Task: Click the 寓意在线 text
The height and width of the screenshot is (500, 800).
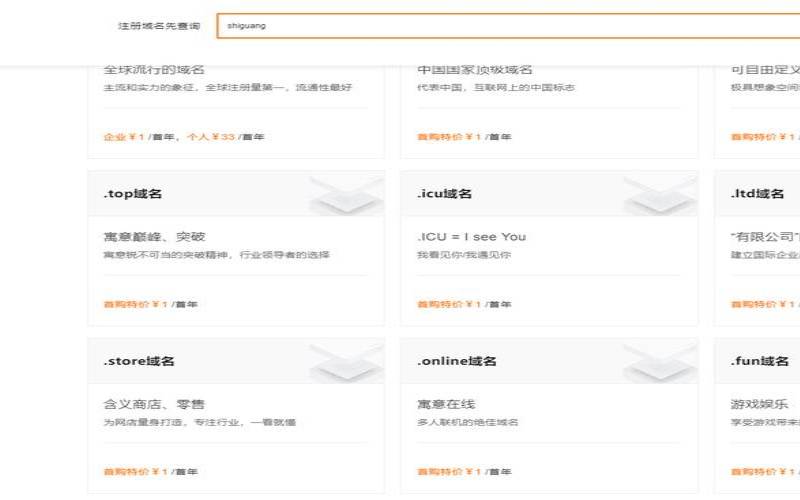Action: 446,404
